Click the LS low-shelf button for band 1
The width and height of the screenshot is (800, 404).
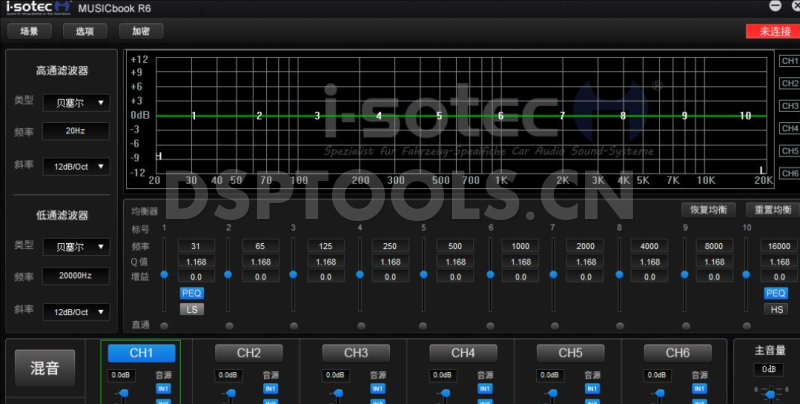click(191, 309)
